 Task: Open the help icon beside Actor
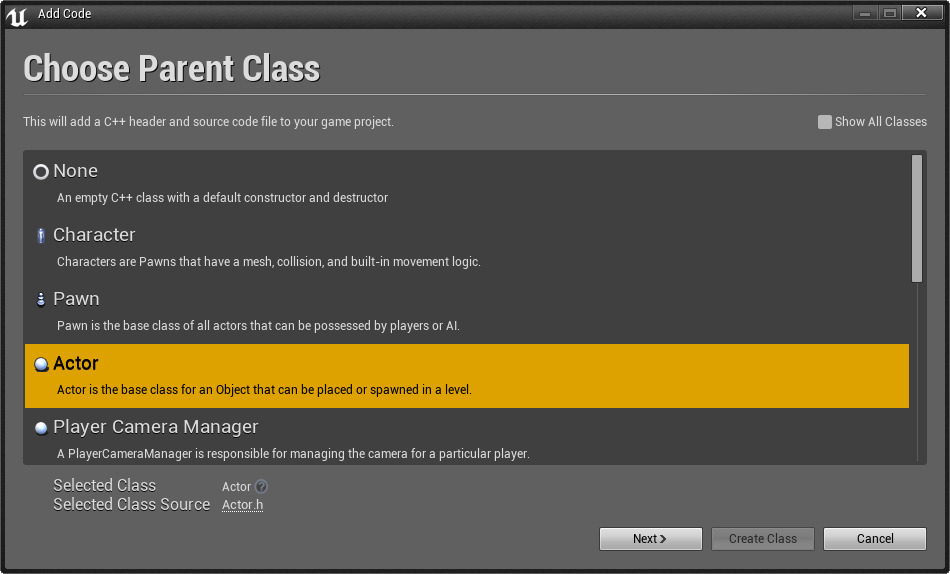[x=262, y=487]
